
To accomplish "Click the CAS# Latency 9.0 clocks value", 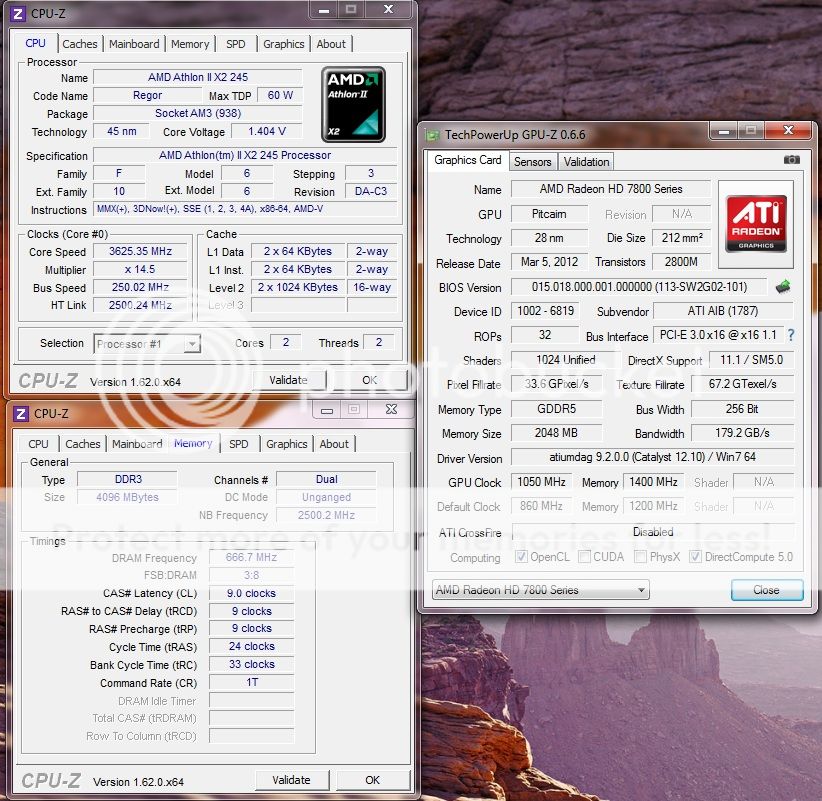I will point(251,593).
